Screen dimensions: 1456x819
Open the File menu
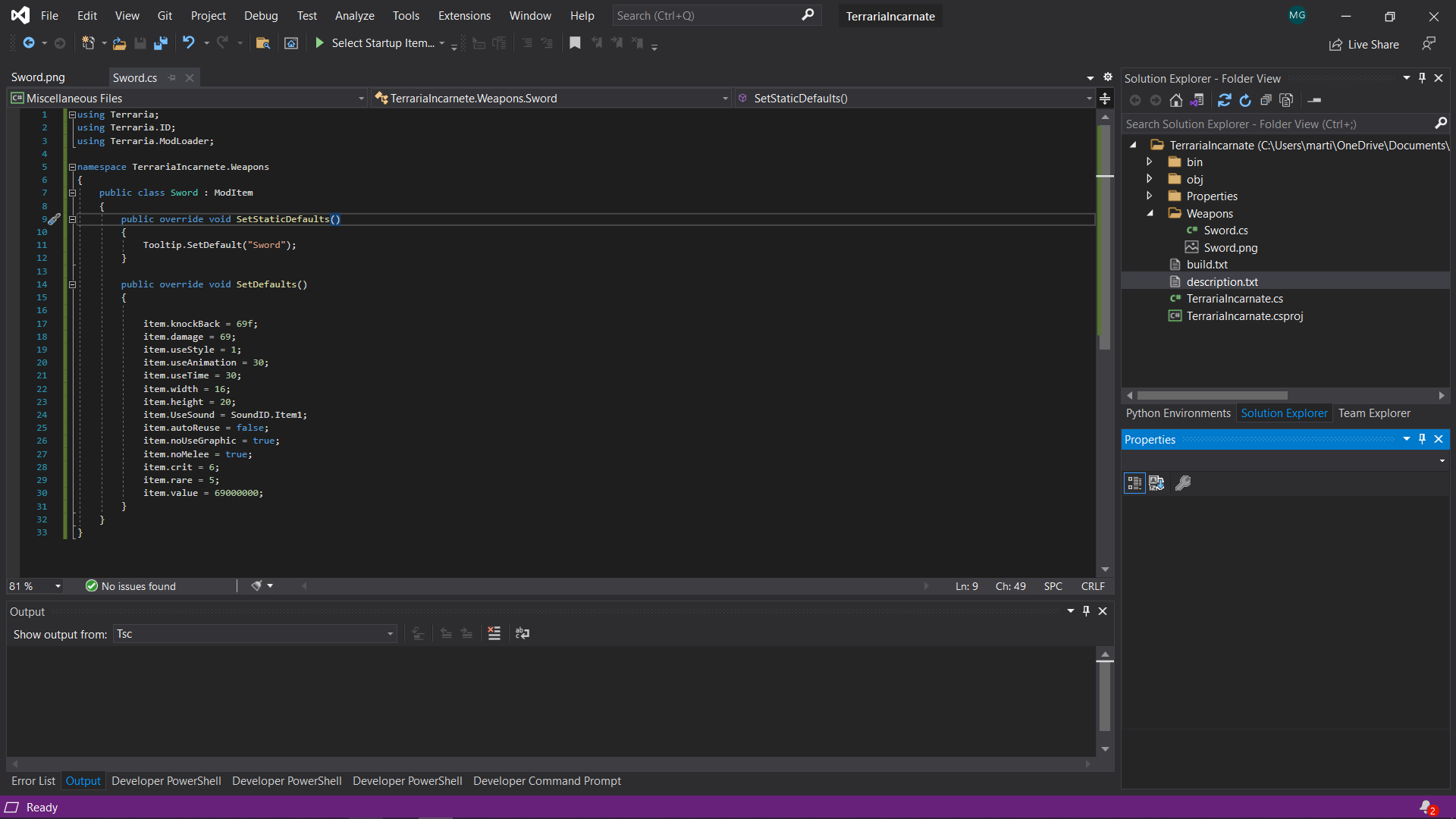click(49, 16)
